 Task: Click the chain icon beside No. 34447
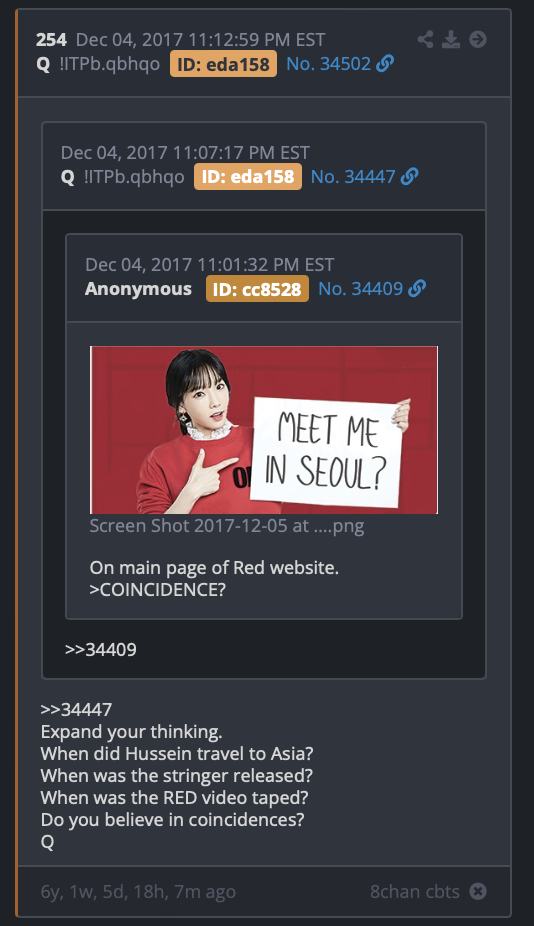(x=409, y=176)
